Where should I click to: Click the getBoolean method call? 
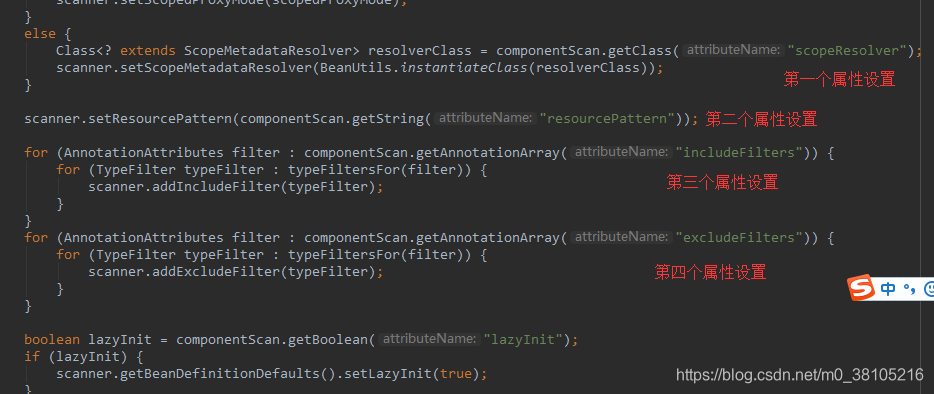click(x=327, y=340)
